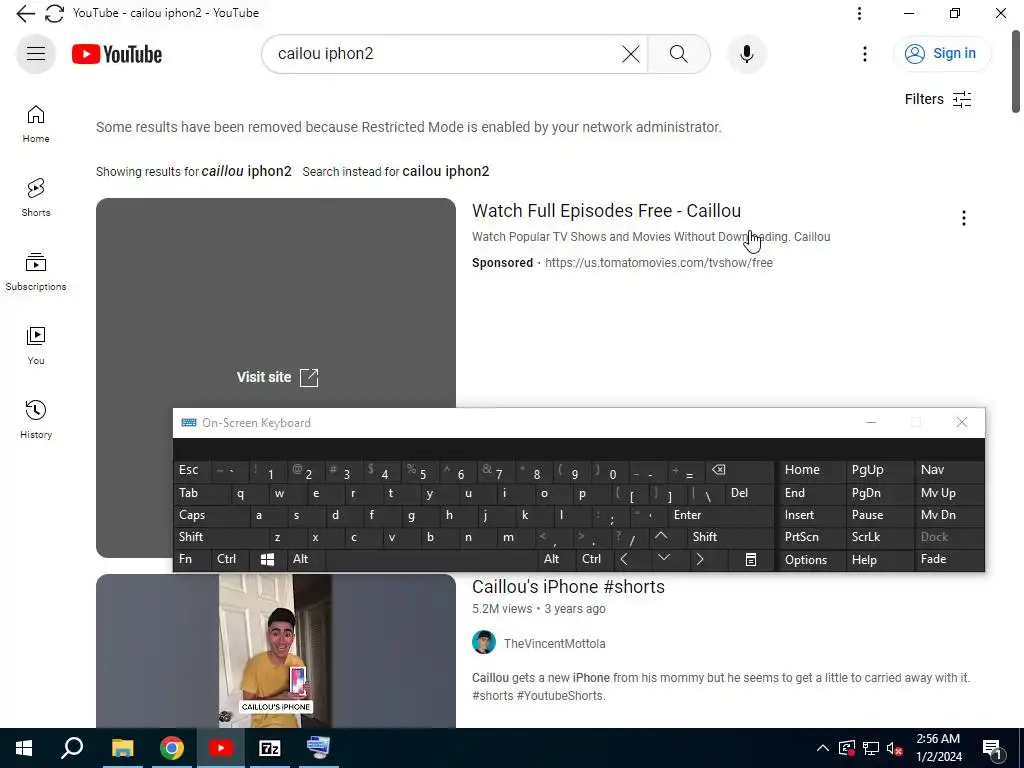Toggle Fn key on On-Screen Keyboard
Viewport: 1024px width, 768px height.
pos(192,560)
